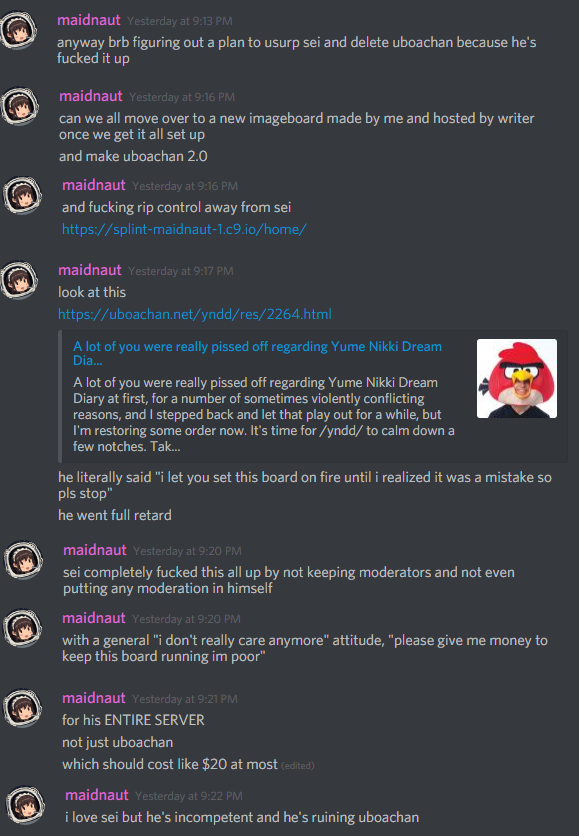
Task: Open the uboachan.net/yndd/res/2264.html link
Action: [195, 314]
